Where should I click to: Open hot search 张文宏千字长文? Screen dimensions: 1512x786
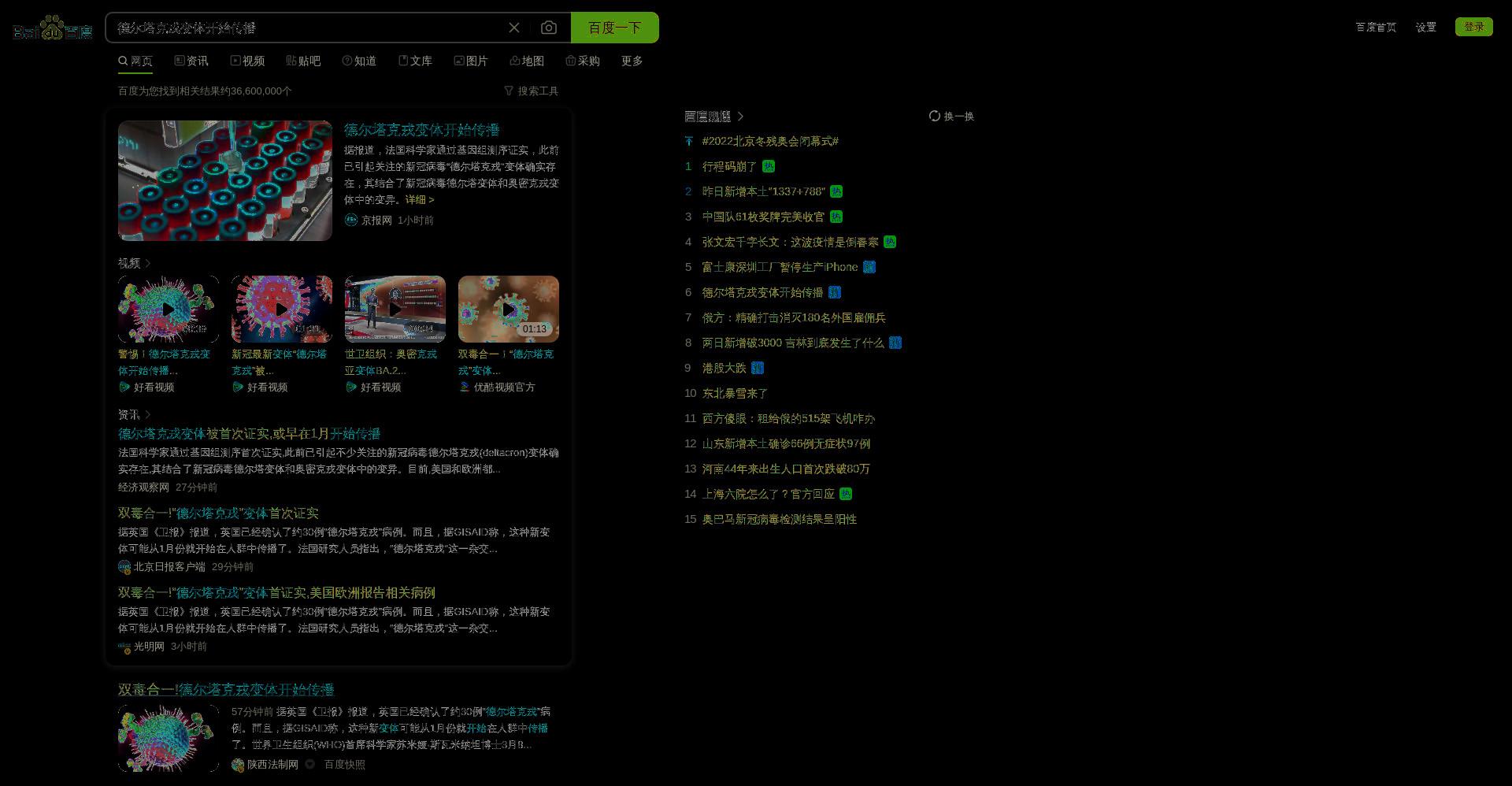point(791,242)
